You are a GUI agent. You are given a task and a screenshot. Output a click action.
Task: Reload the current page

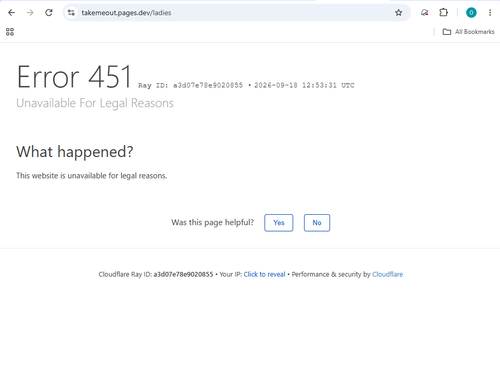pos(49,13)
